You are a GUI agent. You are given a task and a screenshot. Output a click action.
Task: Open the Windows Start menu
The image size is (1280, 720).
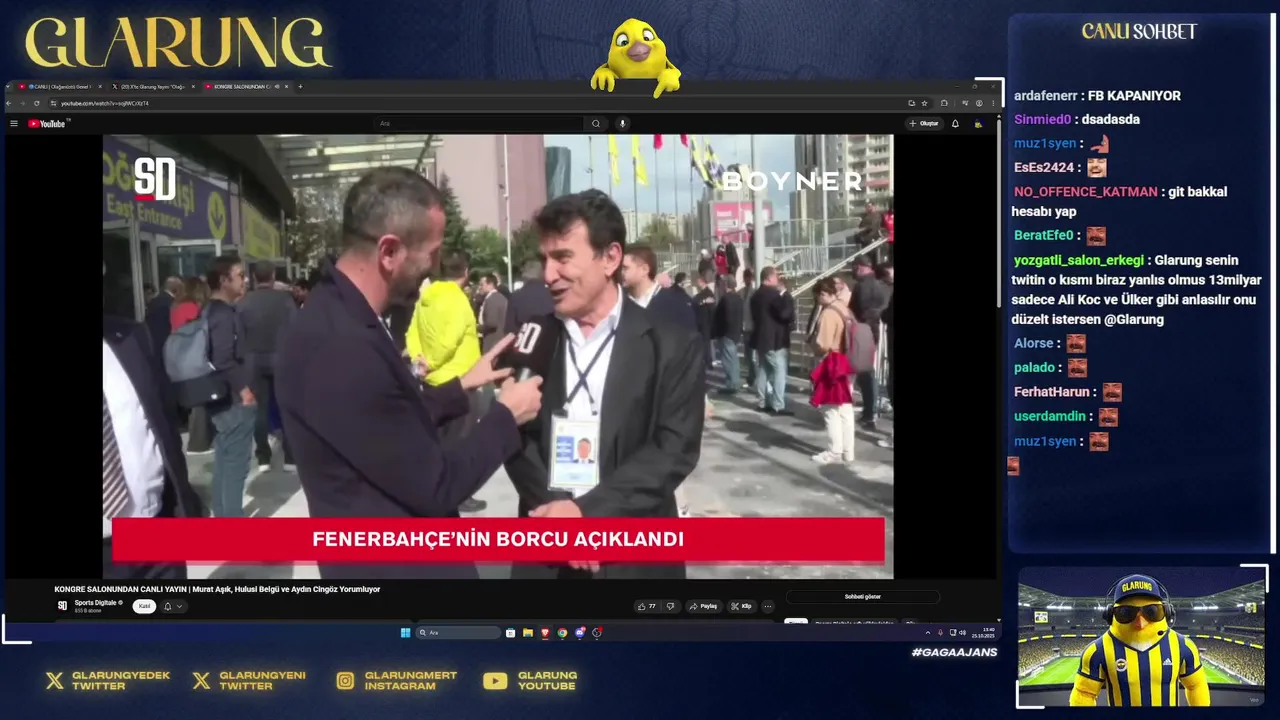405,632
